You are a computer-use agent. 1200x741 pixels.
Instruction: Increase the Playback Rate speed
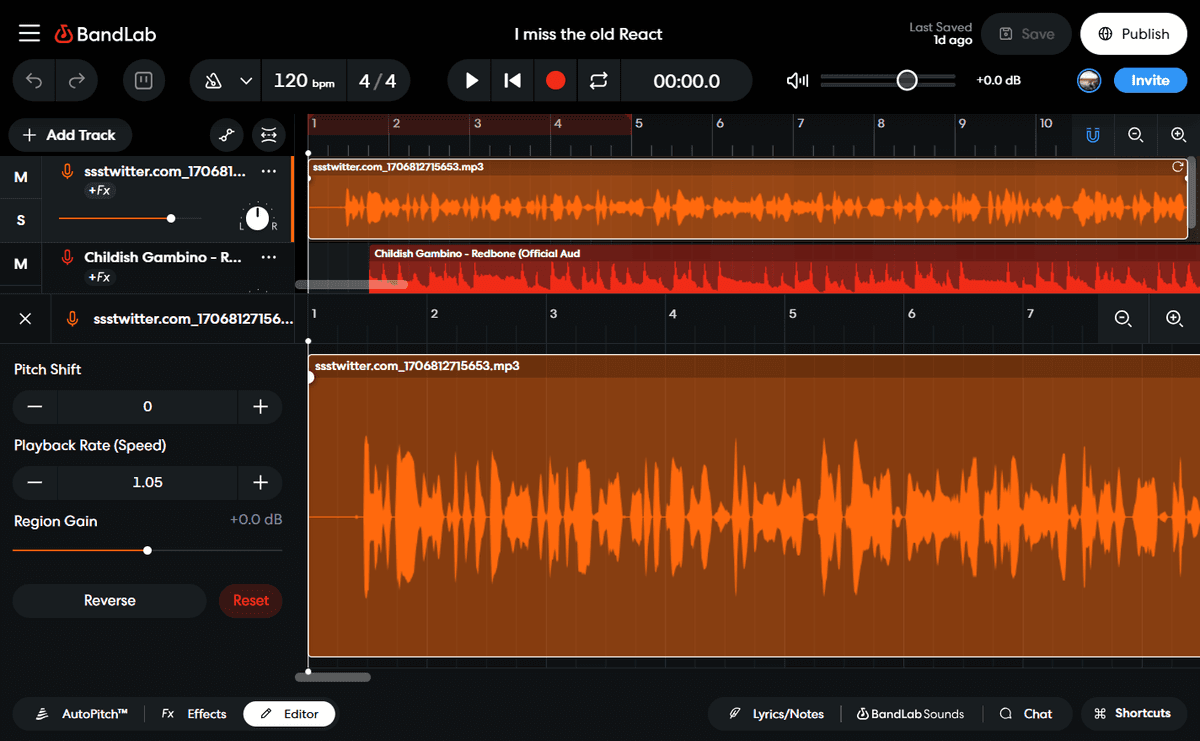tap(260, 482)
